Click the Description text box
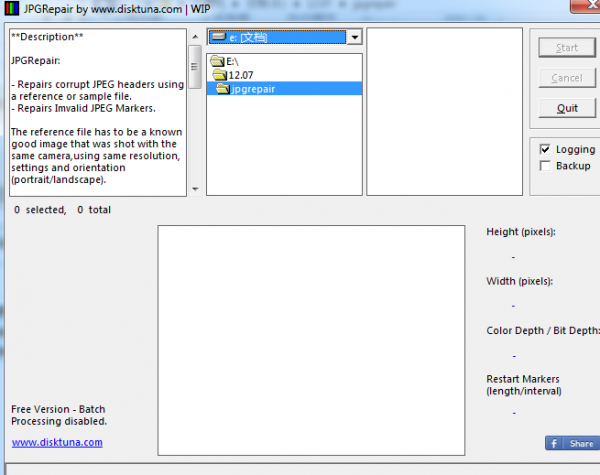Image resolution: width=600 pixels, height=475 pixels. pos(98,113)
